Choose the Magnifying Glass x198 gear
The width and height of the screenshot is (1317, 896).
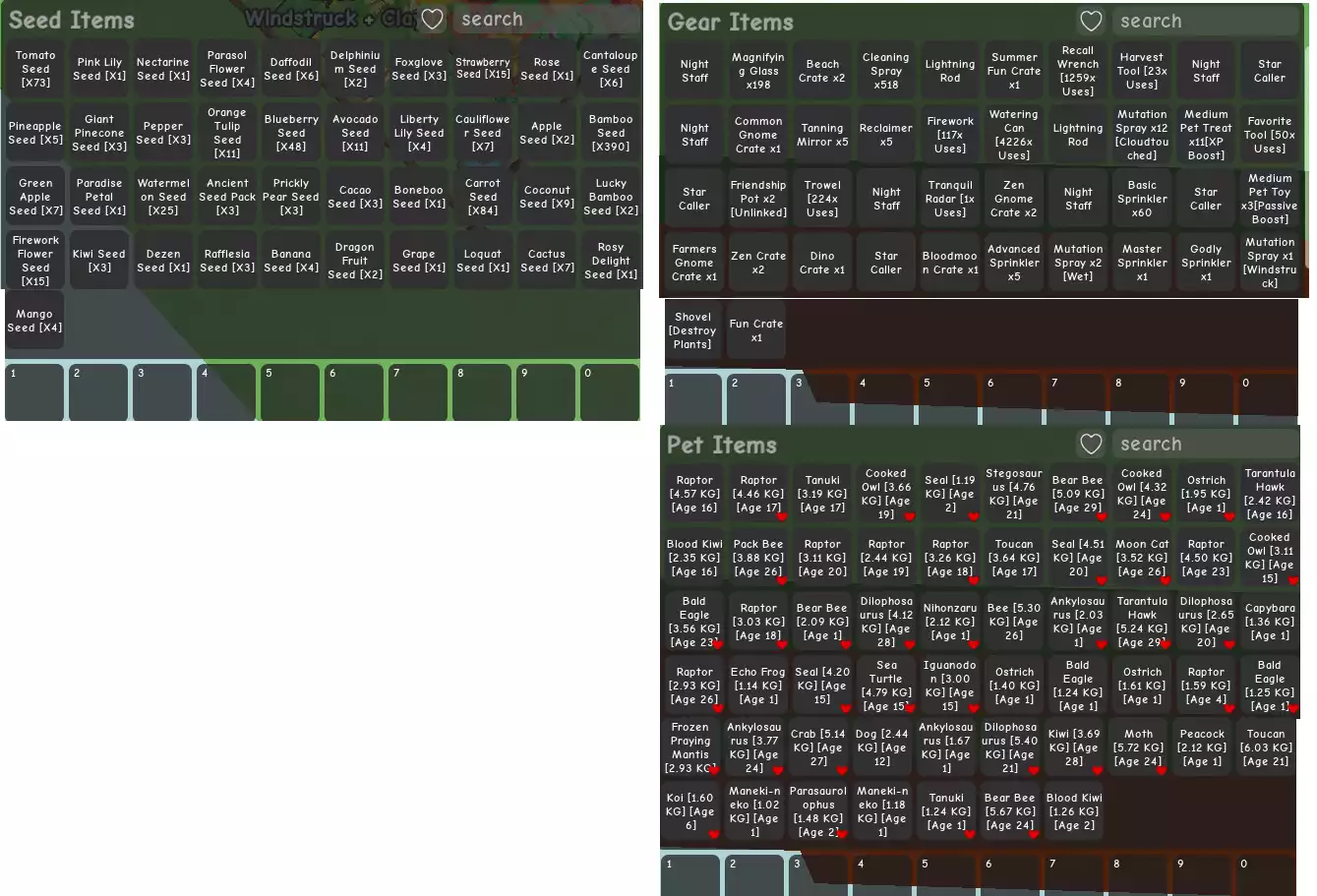[x=758, y=71]
